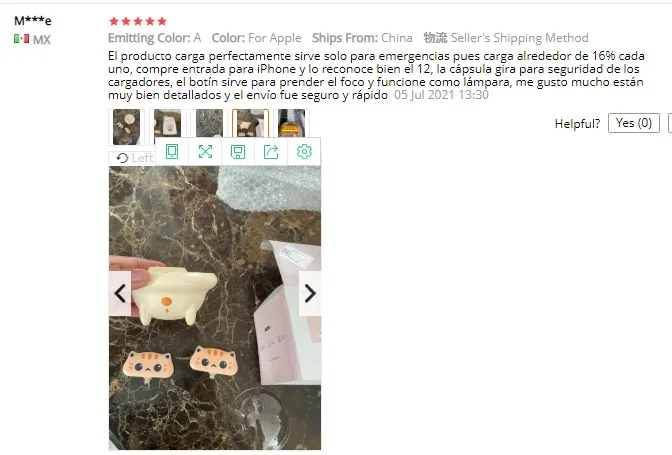Click the share arrow icon
The image size is (672, 455).
point(271,152)
